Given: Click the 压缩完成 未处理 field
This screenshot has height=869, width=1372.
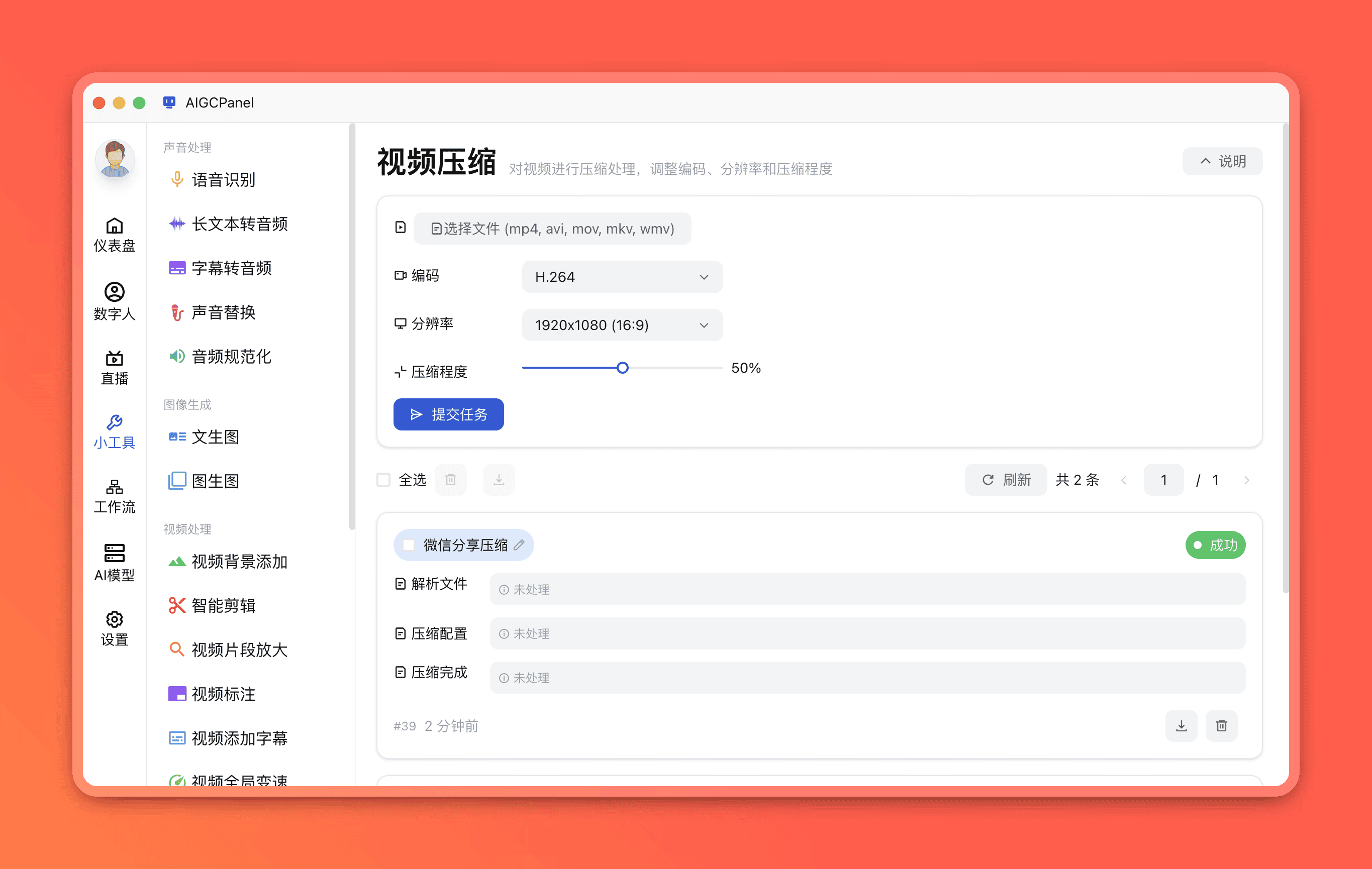Looking at the screenshot, I should pos(867,678).
